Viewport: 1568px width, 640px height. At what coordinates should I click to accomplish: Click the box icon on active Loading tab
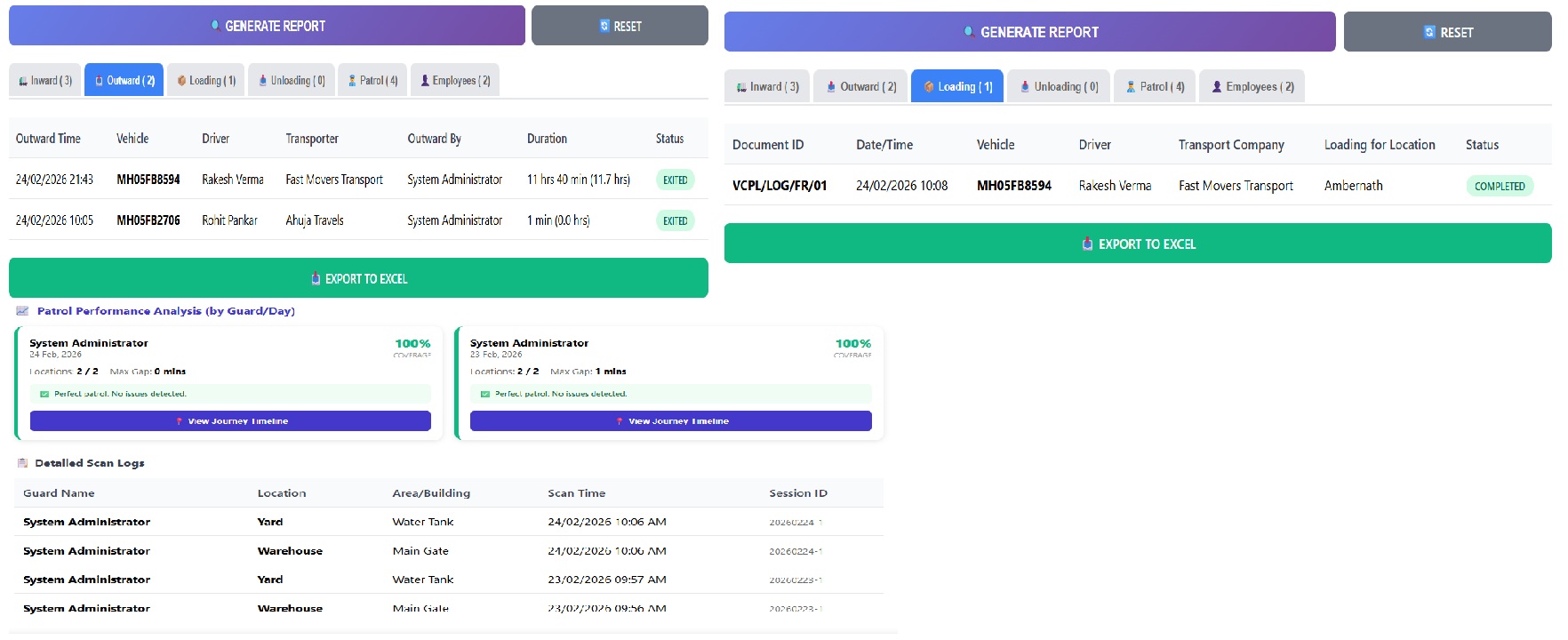pos(929,86)
